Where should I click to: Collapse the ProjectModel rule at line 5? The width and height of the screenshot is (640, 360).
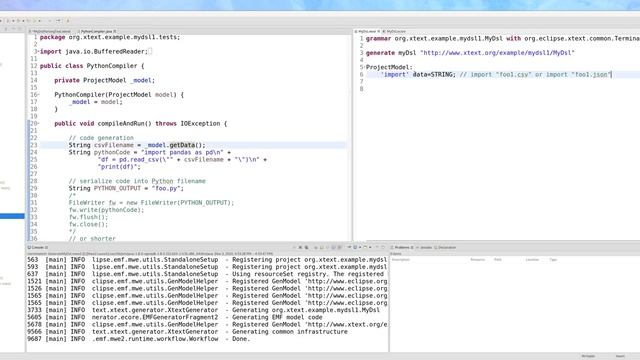pos(364,67)
